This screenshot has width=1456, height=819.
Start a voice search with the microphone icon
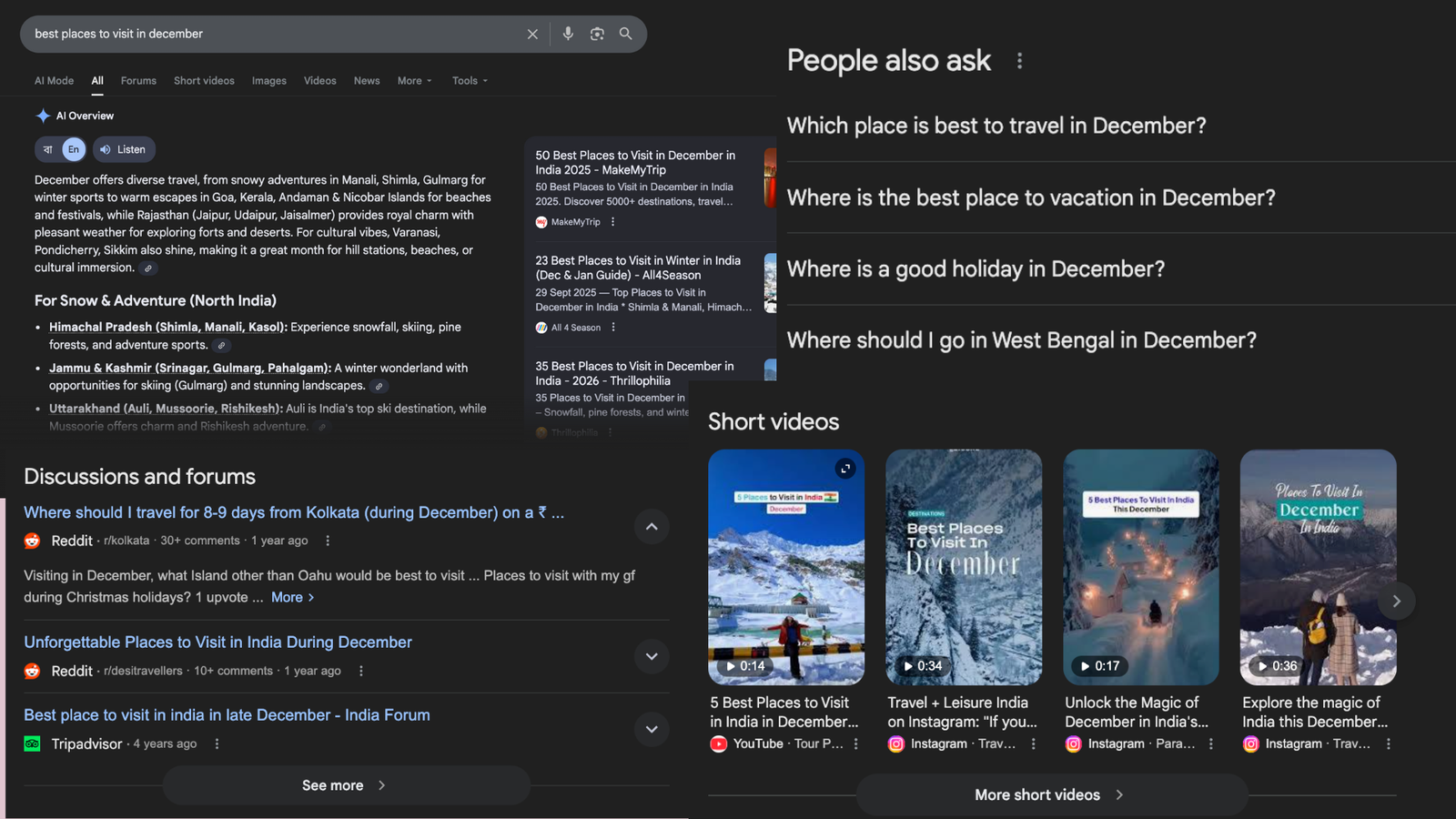tap(568, 34)
